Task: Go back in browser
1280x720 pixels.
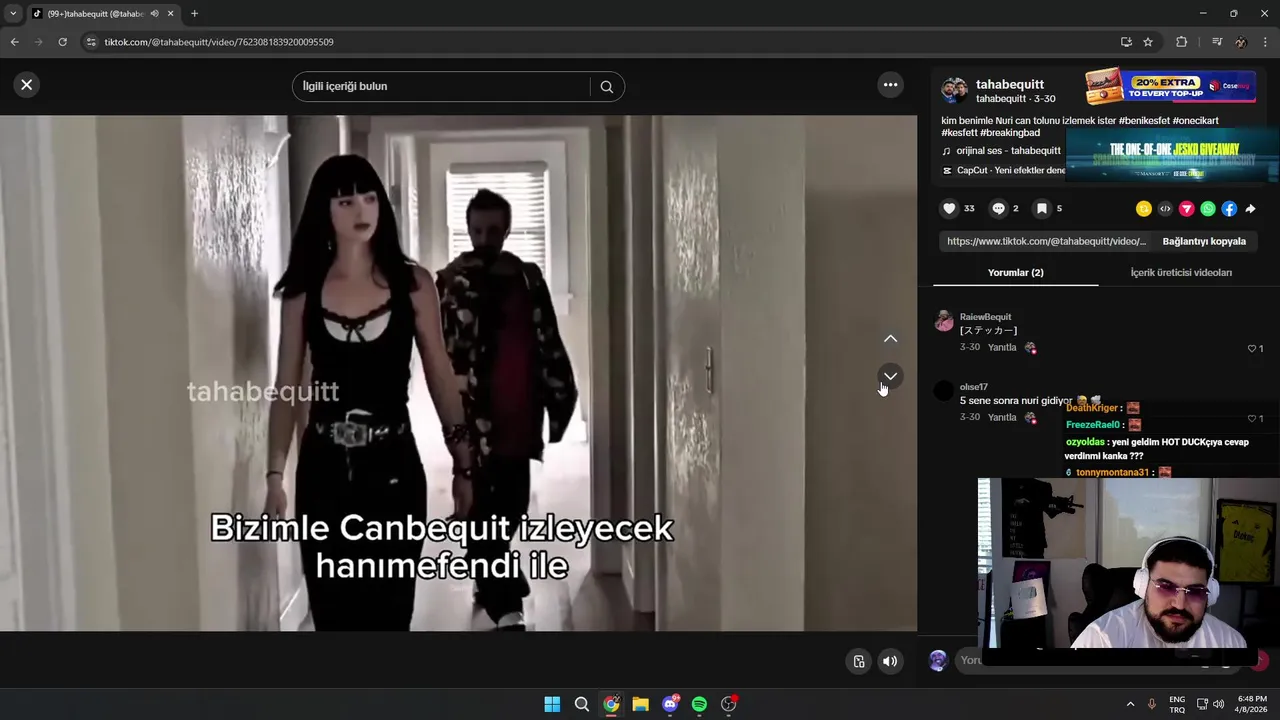Action: pyautogui.click(x=15, y=42)
